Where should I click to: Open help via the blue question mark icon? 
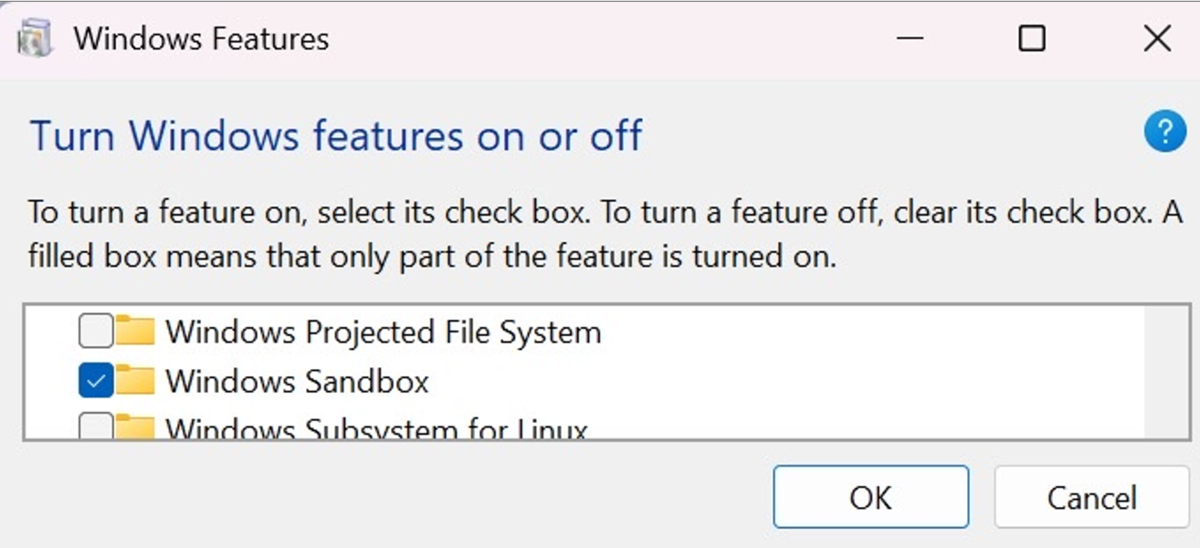coord(1164,132)
